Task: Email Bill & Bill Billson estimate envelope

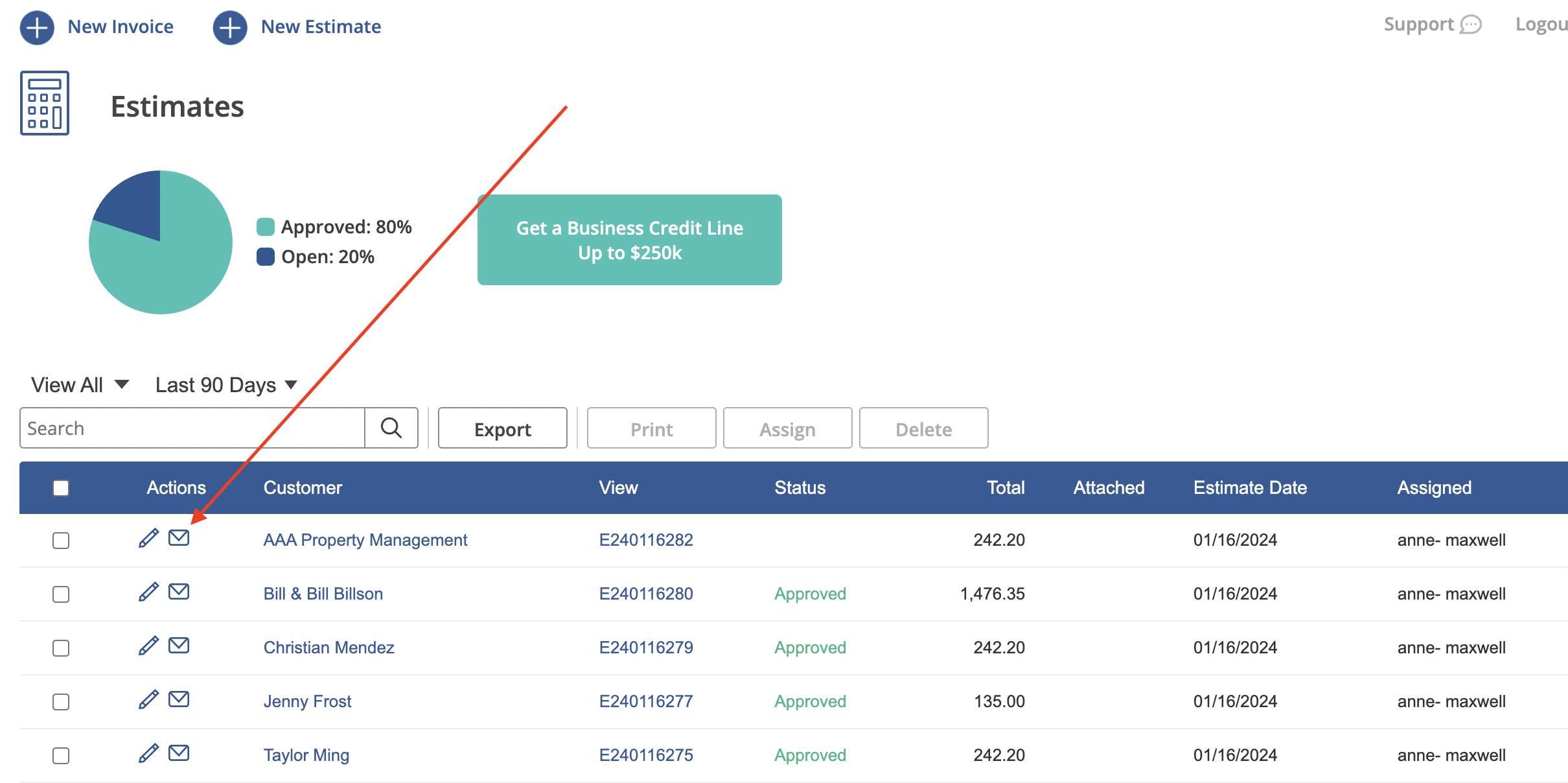Action: point(179,592)
